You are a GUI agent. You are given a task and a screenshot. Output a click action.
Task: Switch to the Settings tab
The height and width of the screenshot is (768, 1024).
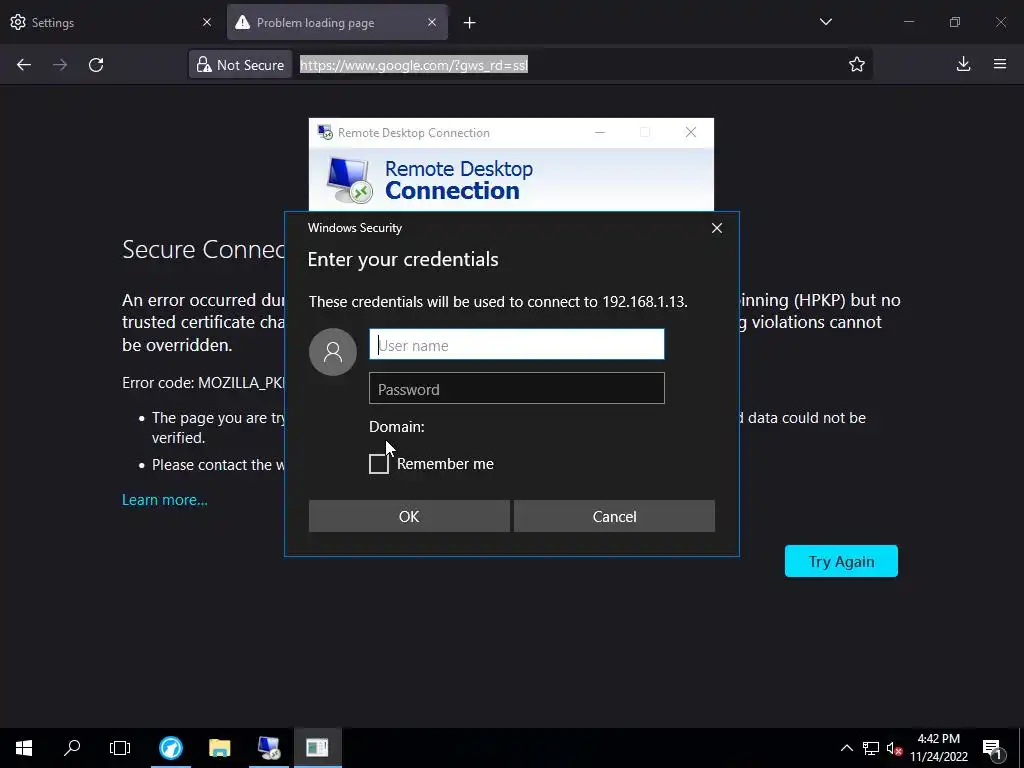(111, 22)
